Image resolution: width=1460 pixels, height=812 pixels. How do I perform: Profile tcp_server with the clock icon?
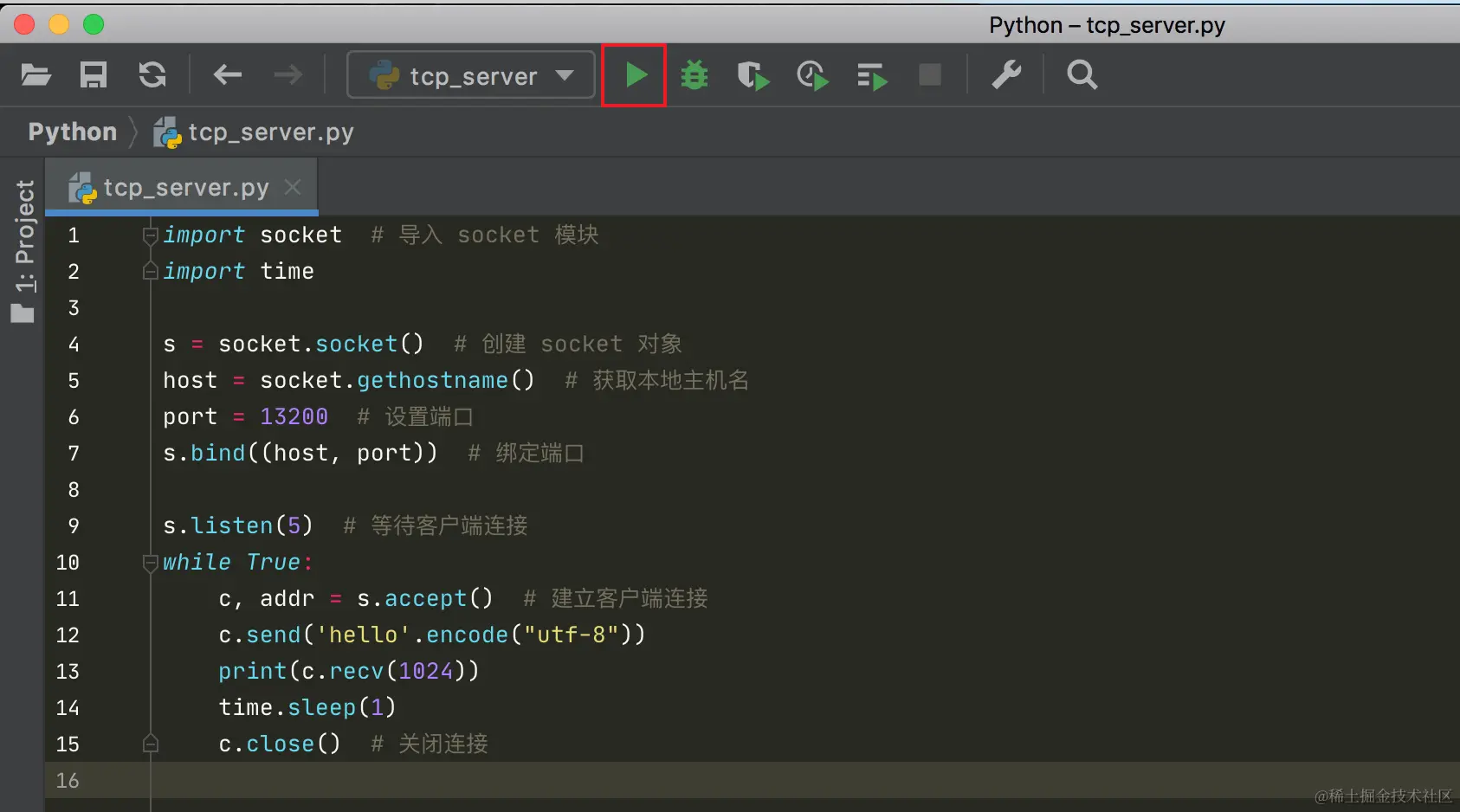pyautogui.click(x=812, y=76)
